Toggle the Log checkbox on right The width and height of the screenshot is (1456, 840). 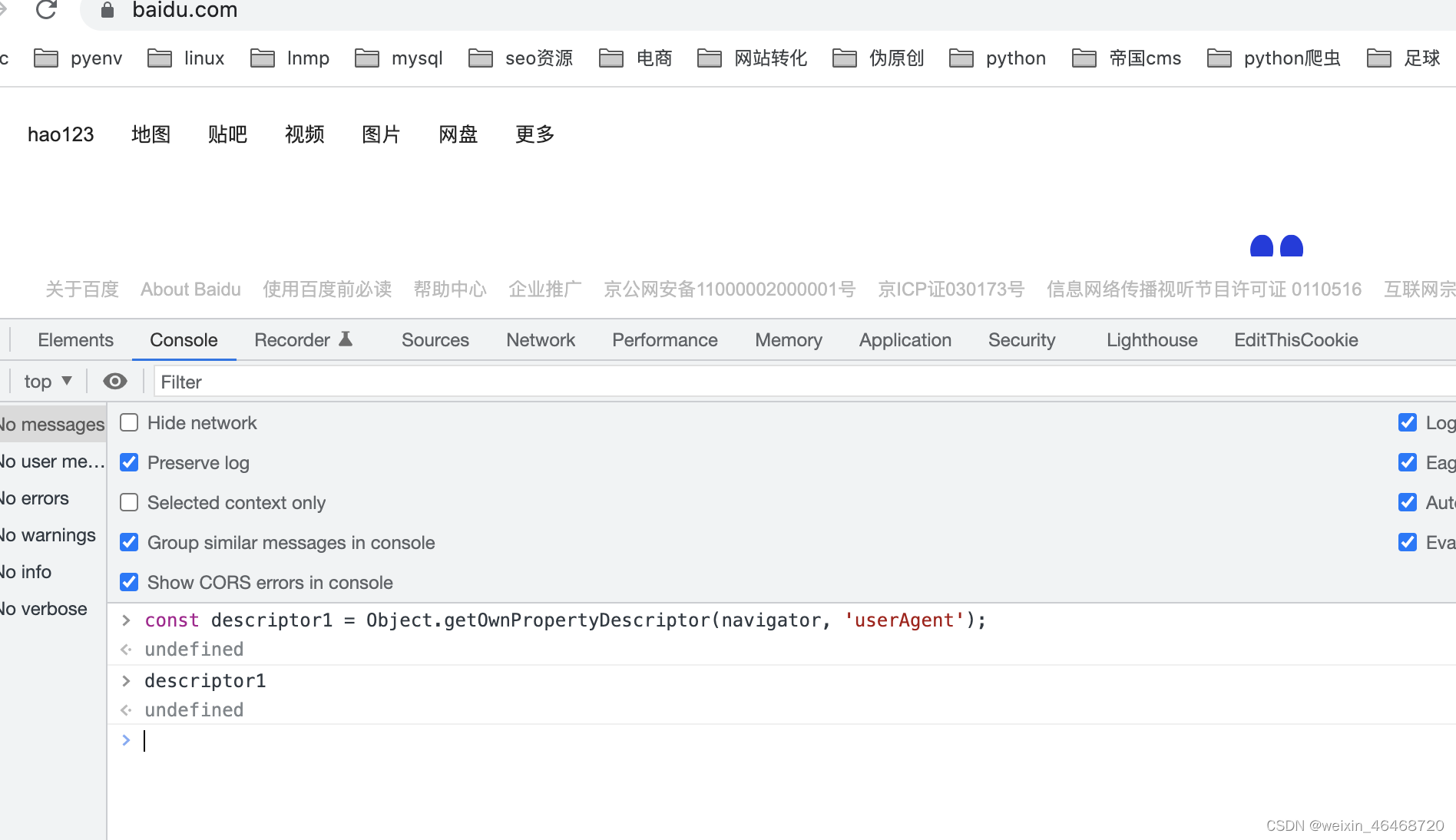click(1408, 423)
